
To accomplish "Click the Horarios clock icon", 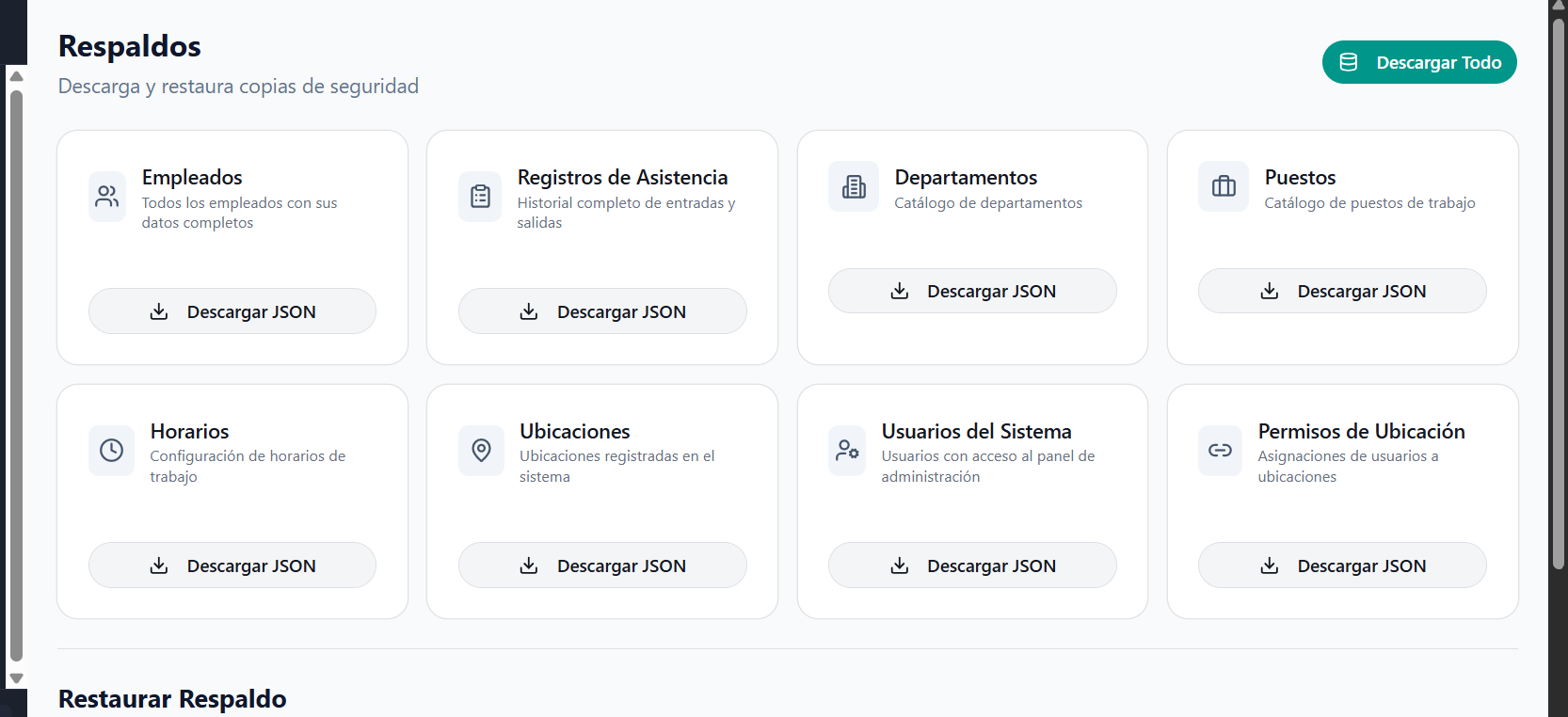I will [x=111, y=451].
